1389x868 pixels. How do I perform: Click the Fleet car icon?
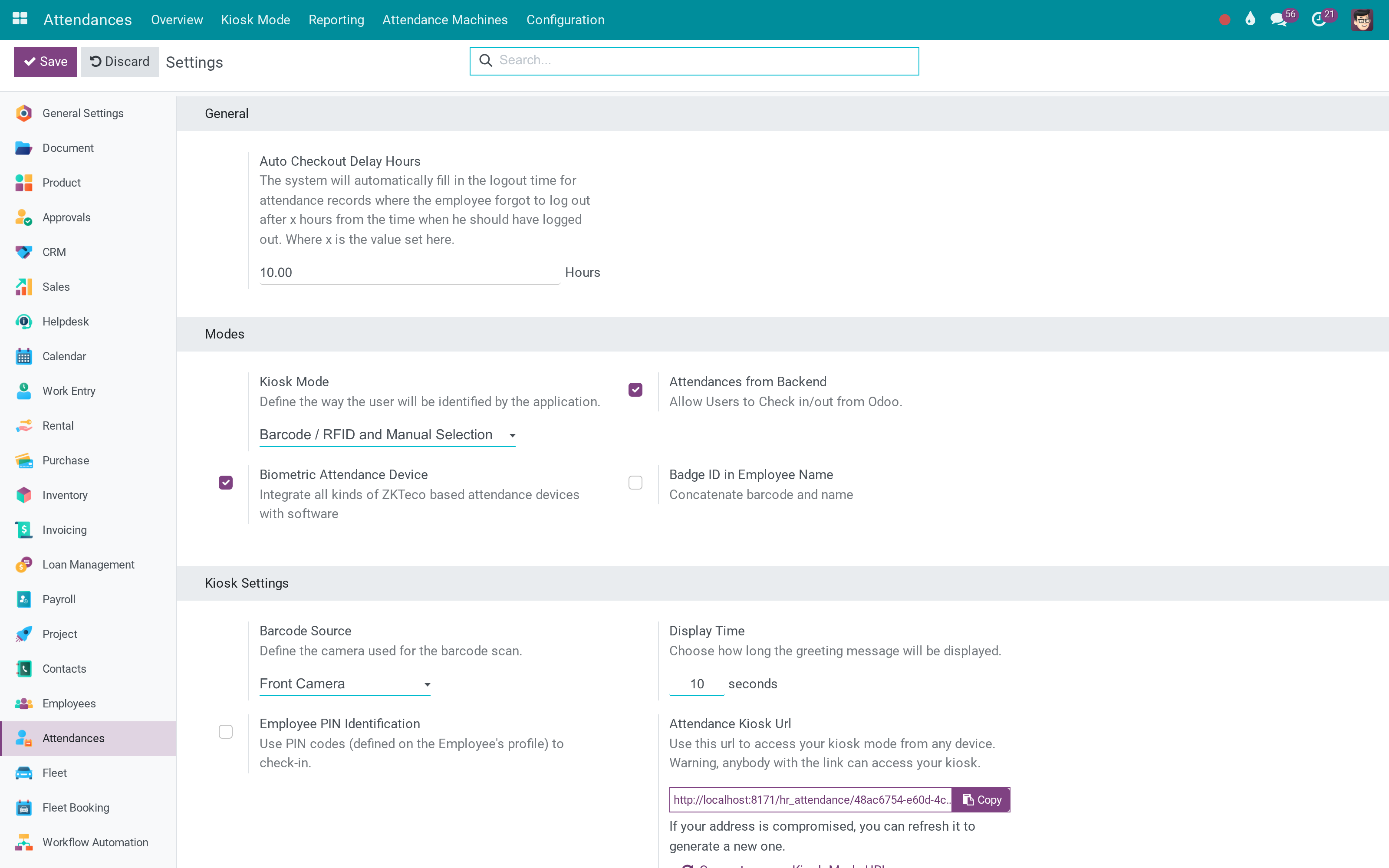(23, 773)
